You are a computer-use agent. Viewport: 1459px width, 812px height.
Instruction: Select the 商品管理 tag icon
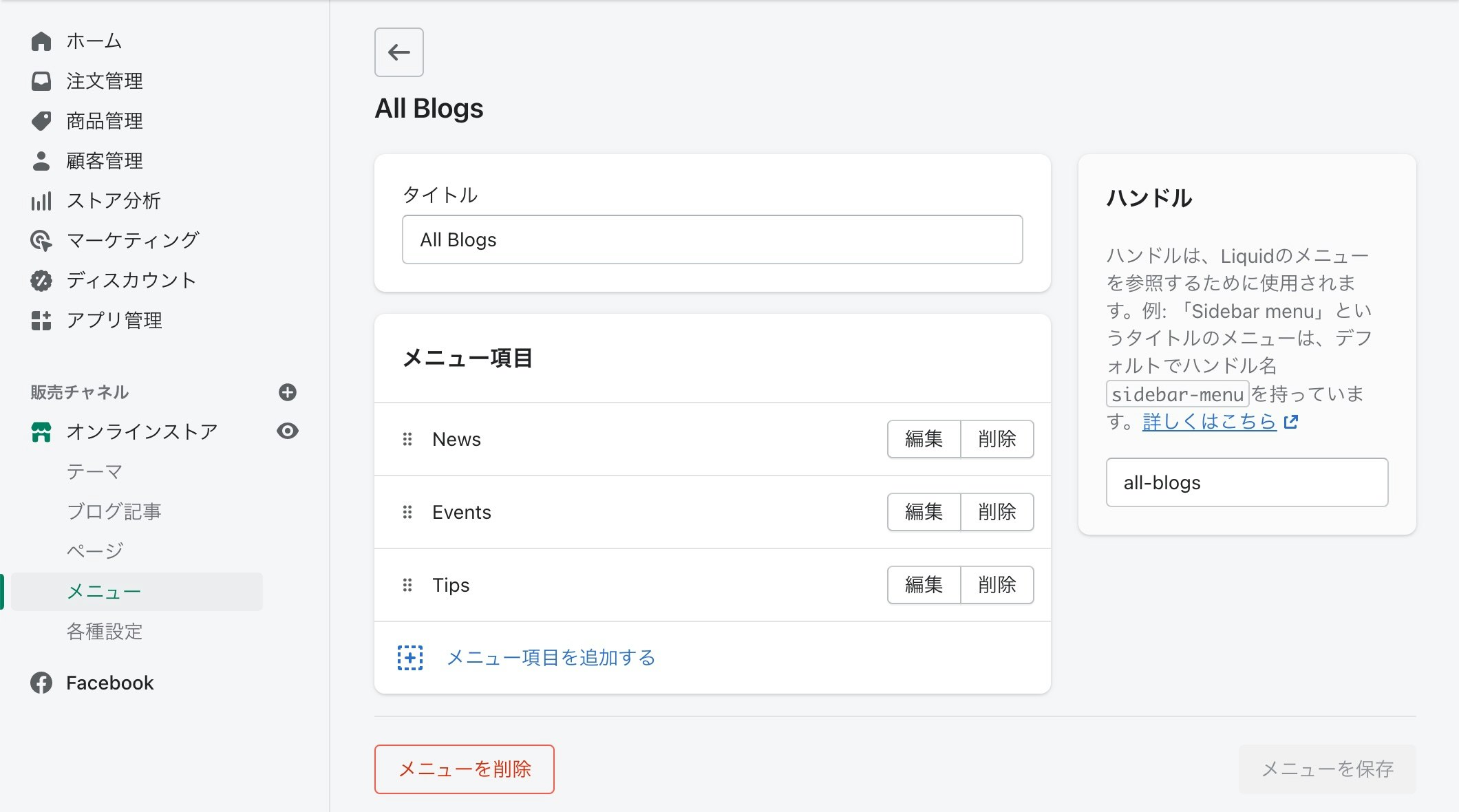[41, 121]
